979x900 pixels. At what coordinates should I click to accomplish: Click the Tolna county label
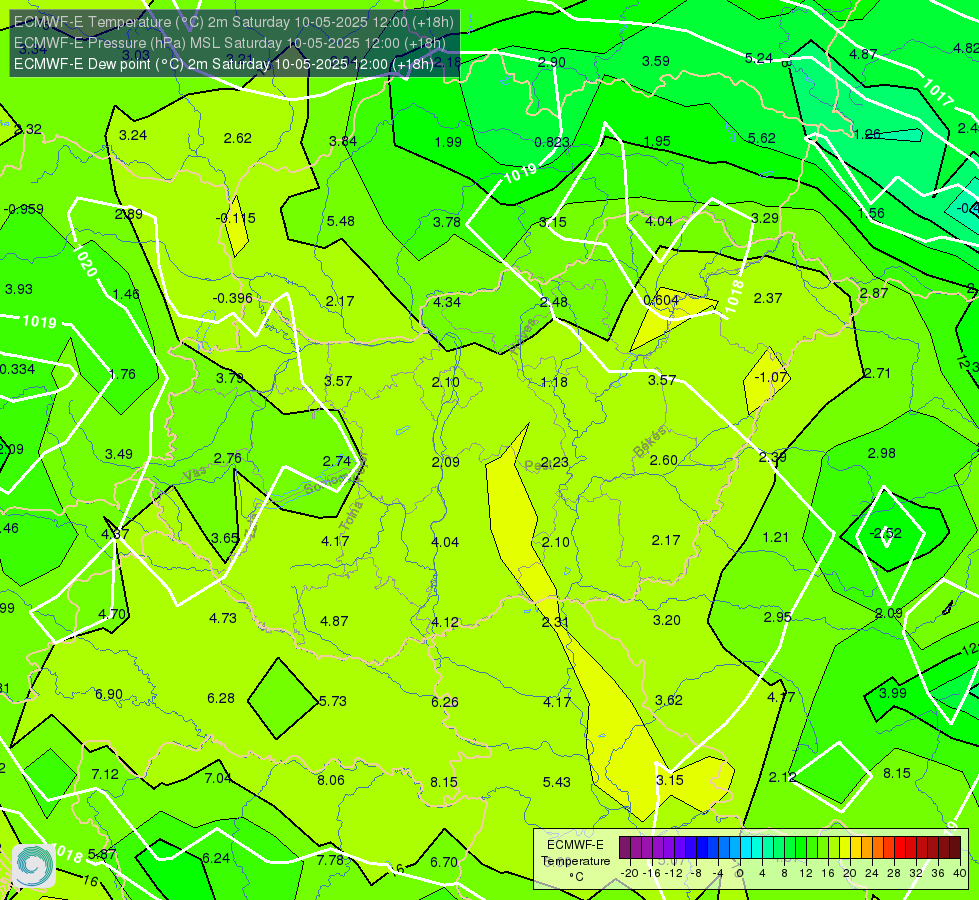point(353,516)
